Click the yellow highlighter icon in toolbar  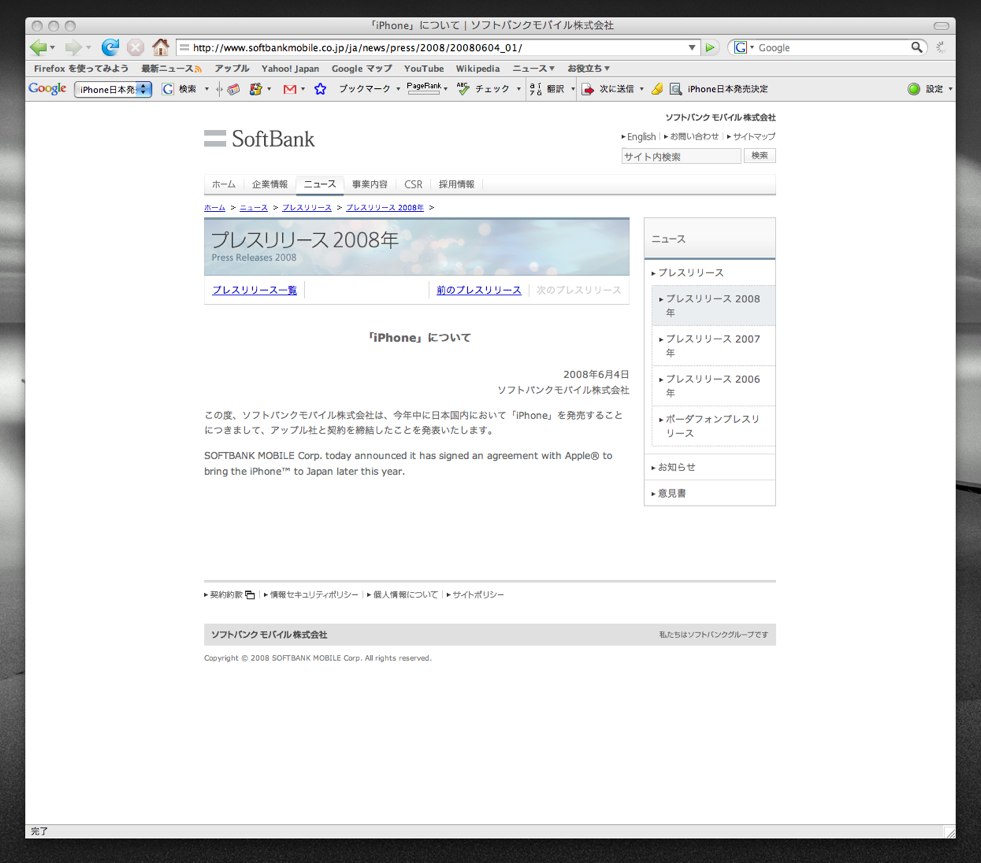[x=657, y=89]
